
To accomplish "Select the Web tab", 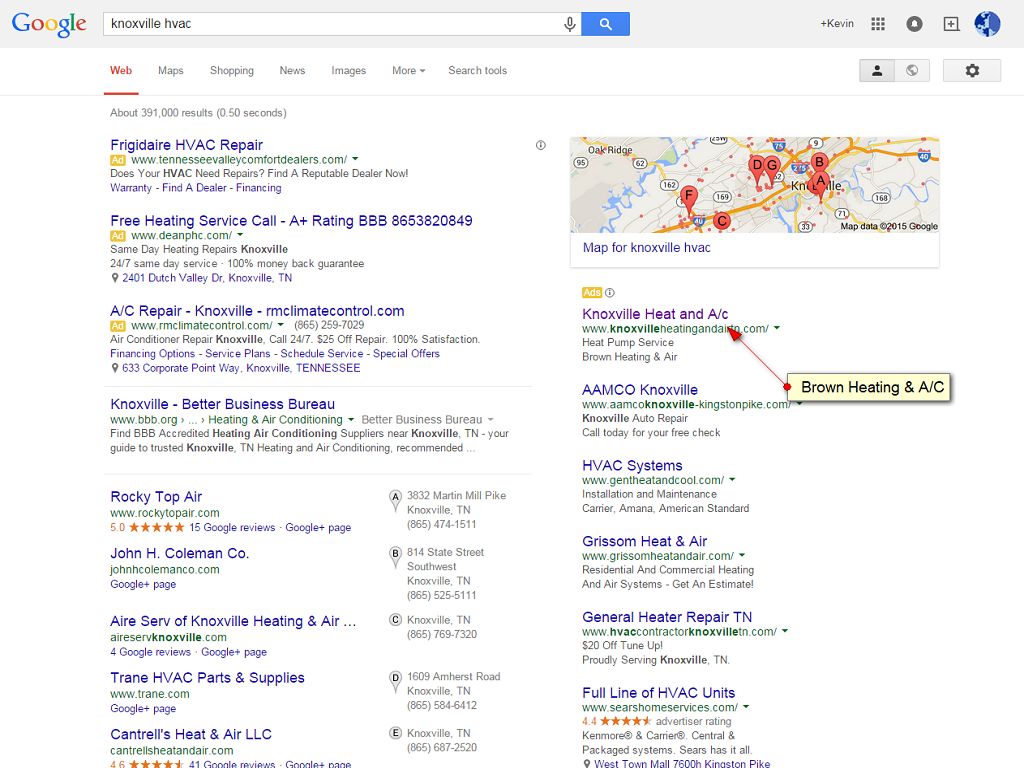I will point(121,71).
